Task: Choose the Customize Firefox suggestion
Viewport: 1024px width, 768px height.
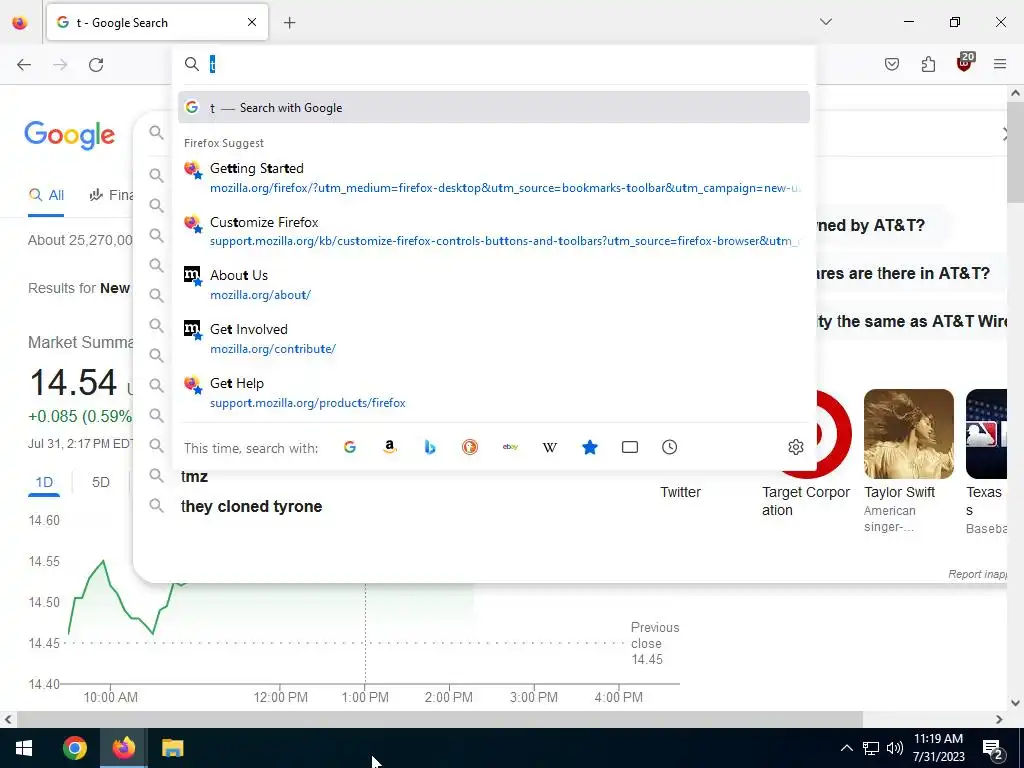Action: coord(494,231)
